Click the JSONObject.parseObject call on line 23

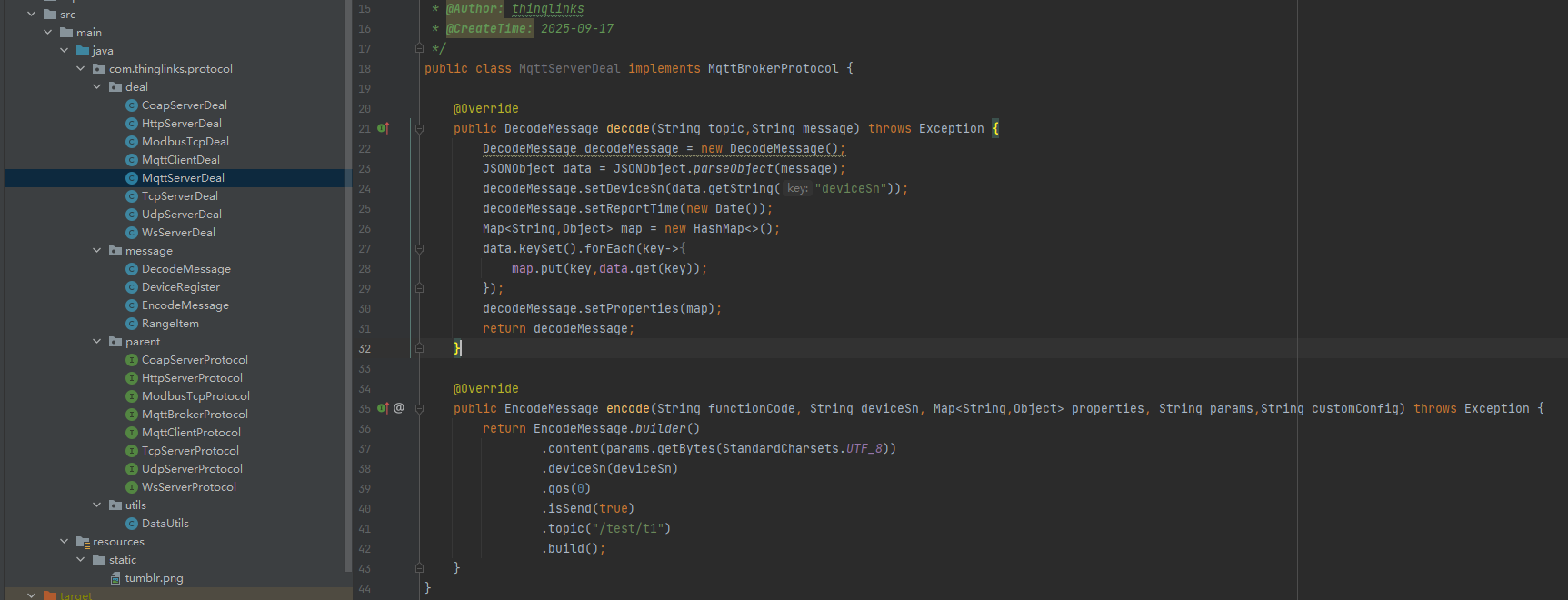click(732, 168)
